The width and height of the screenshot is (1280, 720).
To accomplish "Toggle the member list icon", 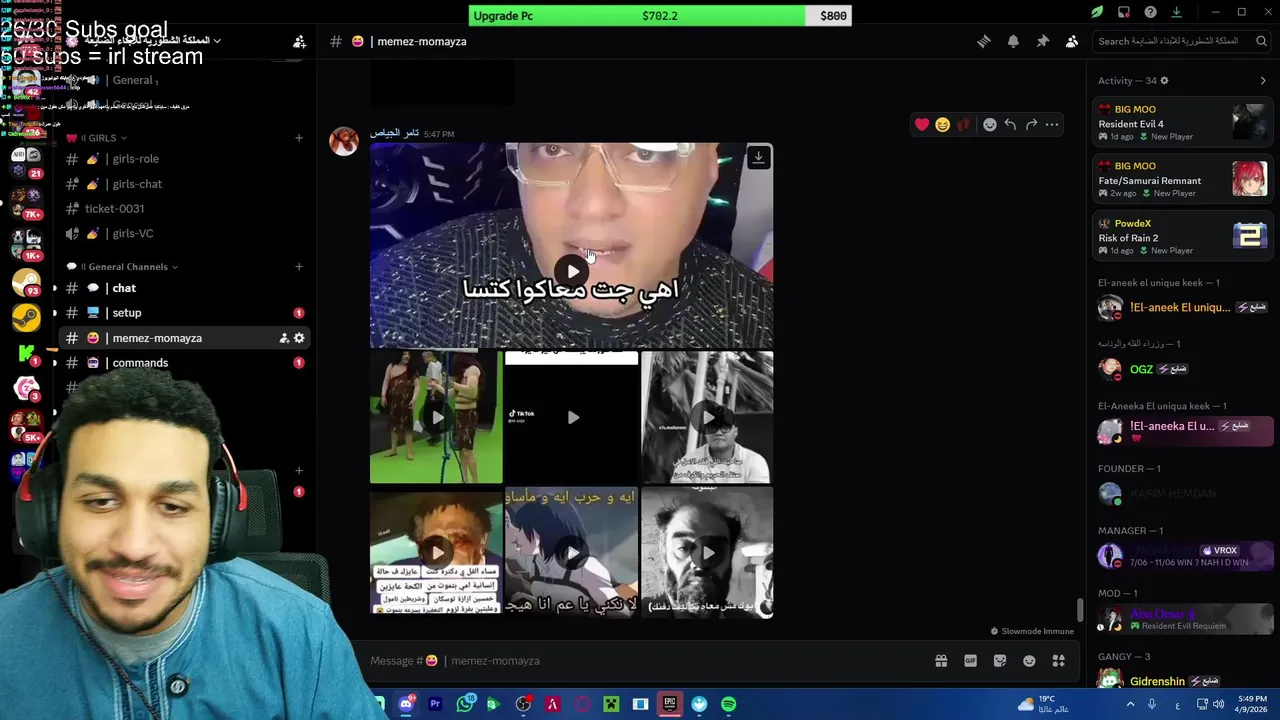I will tap(1072, 41).
